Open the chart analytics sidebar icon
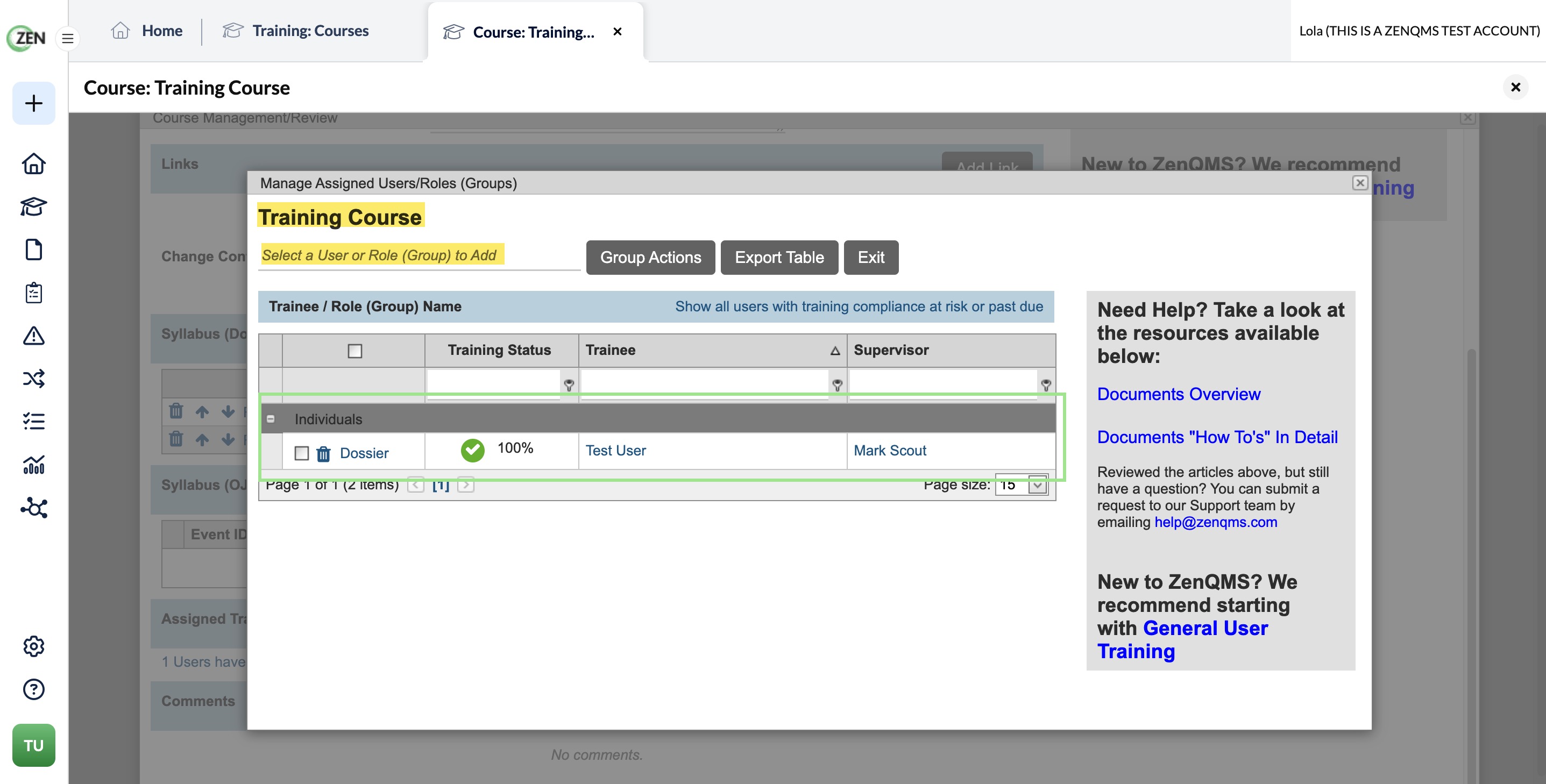 [33, 464]
